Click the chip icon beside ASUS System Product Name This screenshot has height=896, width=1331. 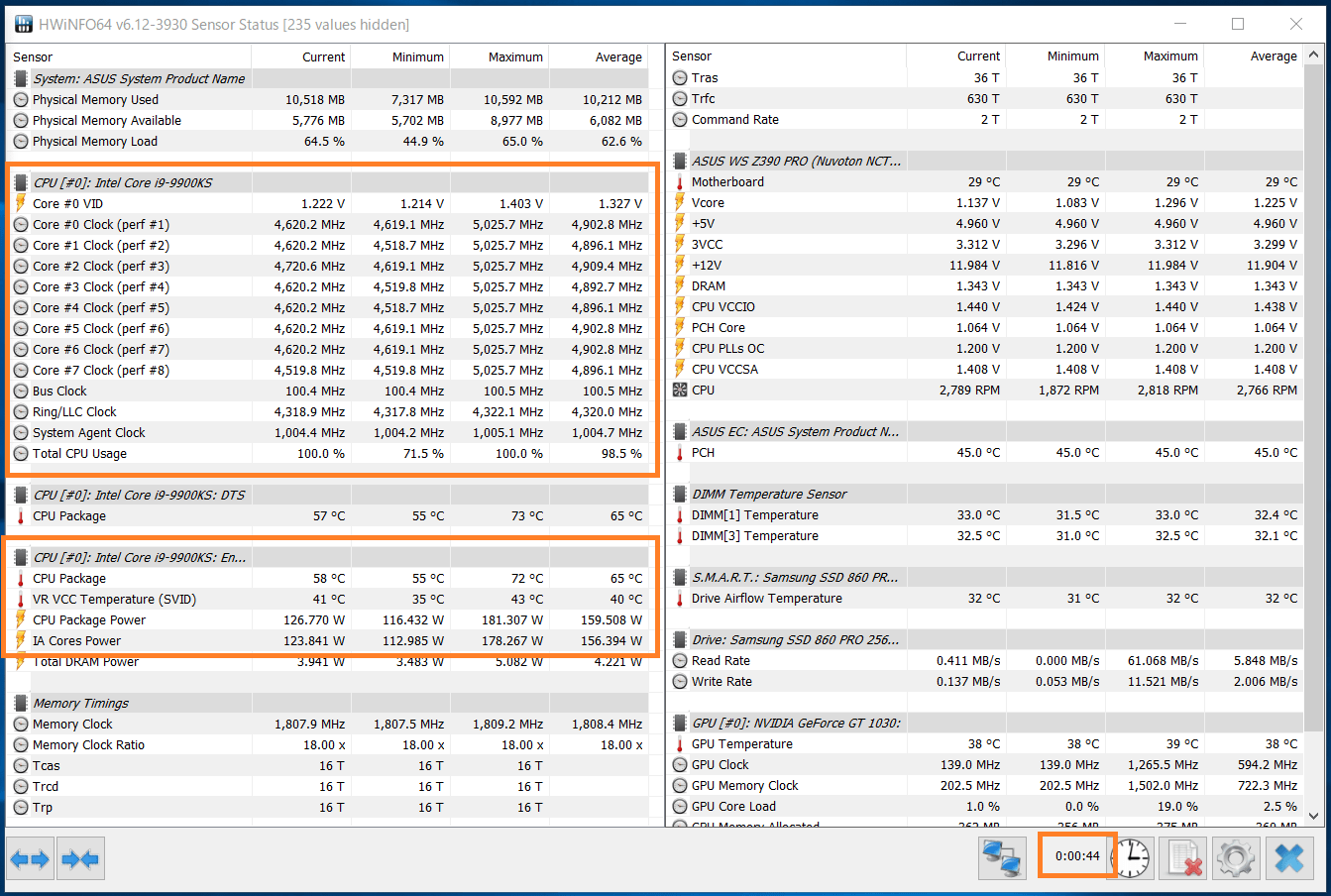tap(21, 78)
